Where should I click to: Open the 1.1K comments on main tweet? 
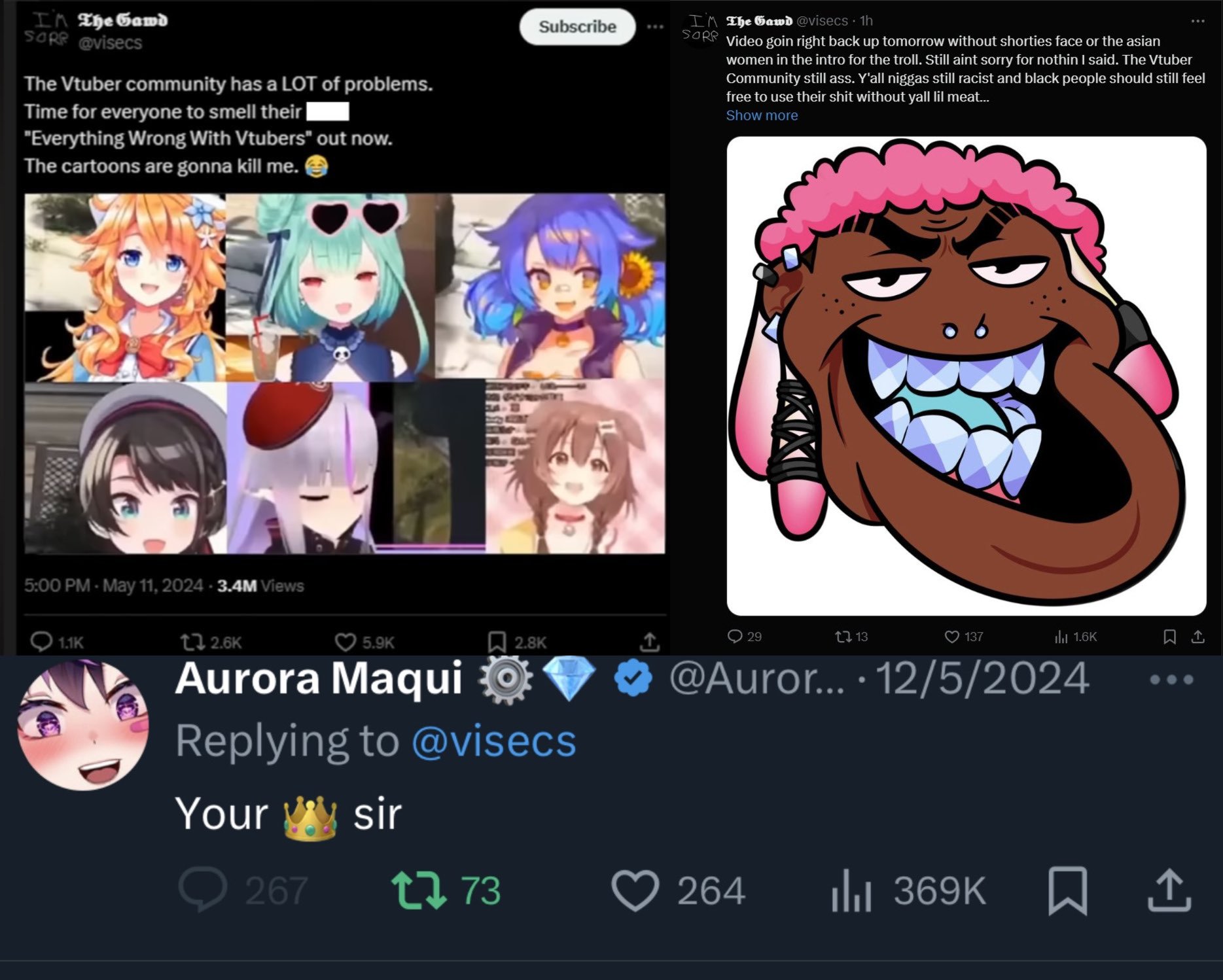tap(57, 642)
